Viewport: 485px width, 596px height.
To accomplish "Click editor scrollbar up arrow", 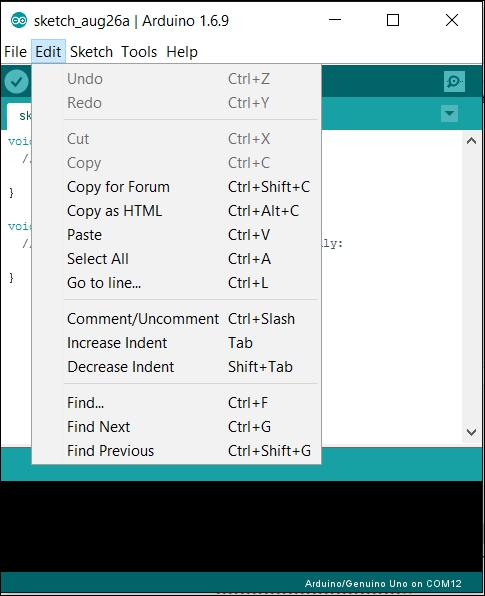I will pos(471,141).
